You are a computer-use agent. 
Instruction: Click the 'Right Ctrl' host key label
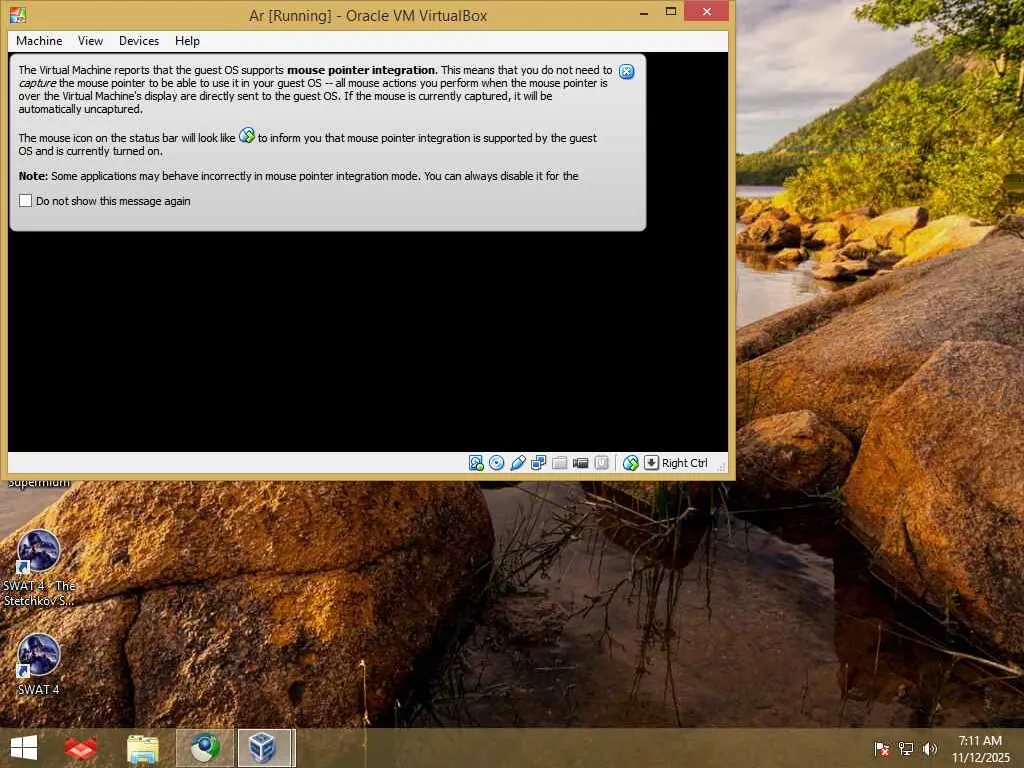point(684,463)
